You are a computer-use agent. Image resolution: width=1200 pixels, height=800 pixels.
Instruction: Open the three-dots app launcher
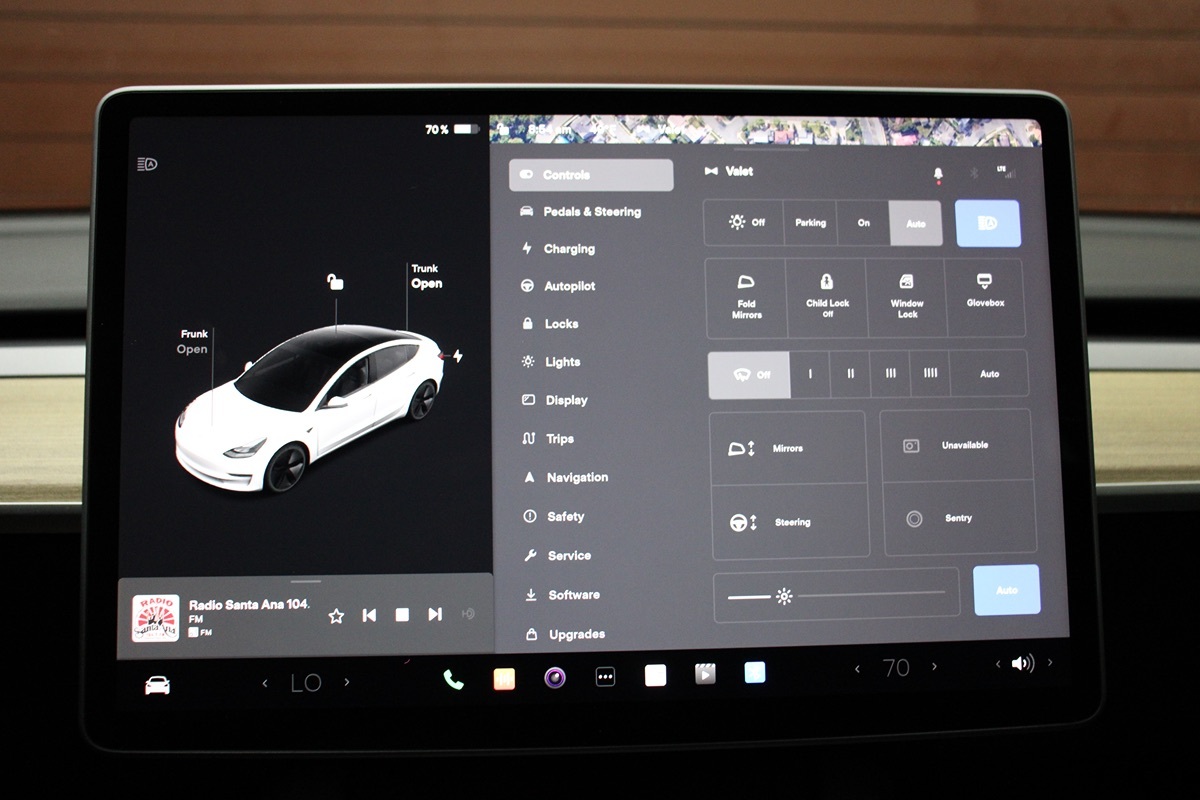click(x=605, y=677)
